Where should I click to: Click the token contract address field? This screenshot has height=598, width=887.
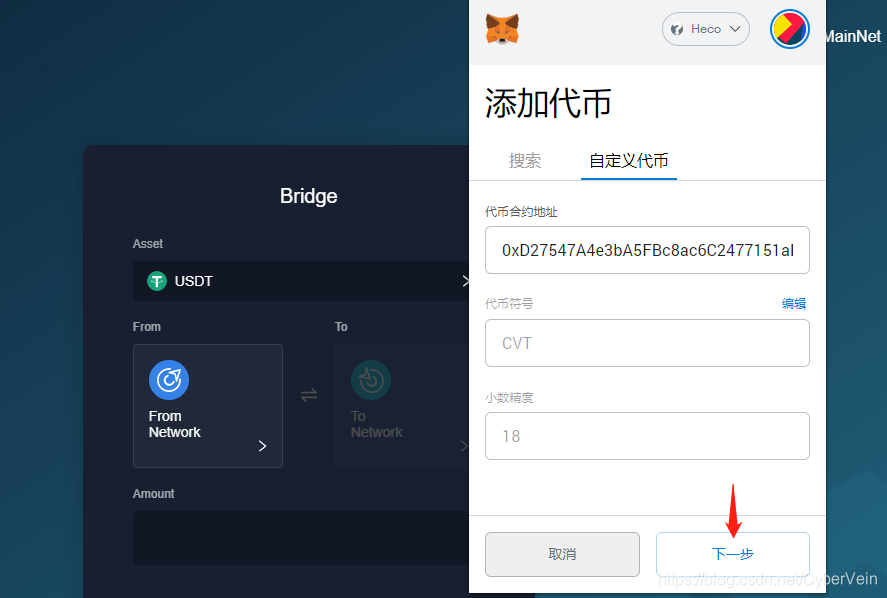coord(647,250)
